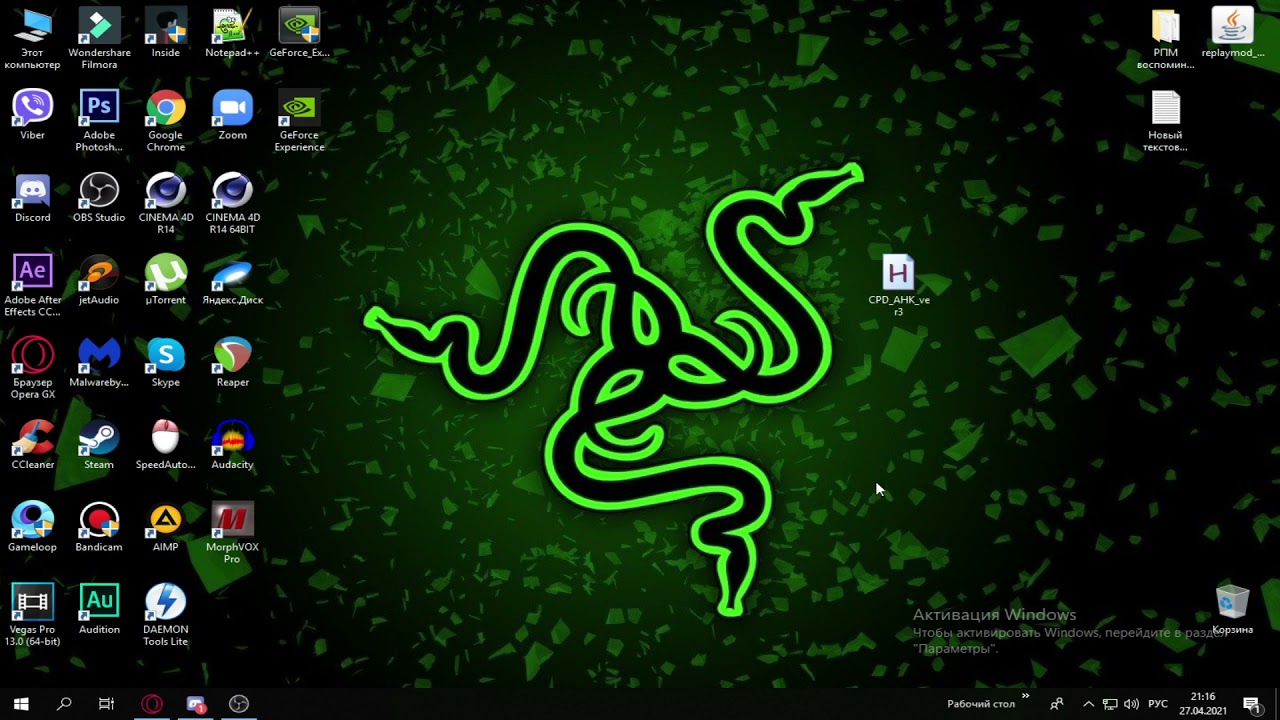Switch input language РУС indicator
The image size is (1280, 720).
(1158, 704)
